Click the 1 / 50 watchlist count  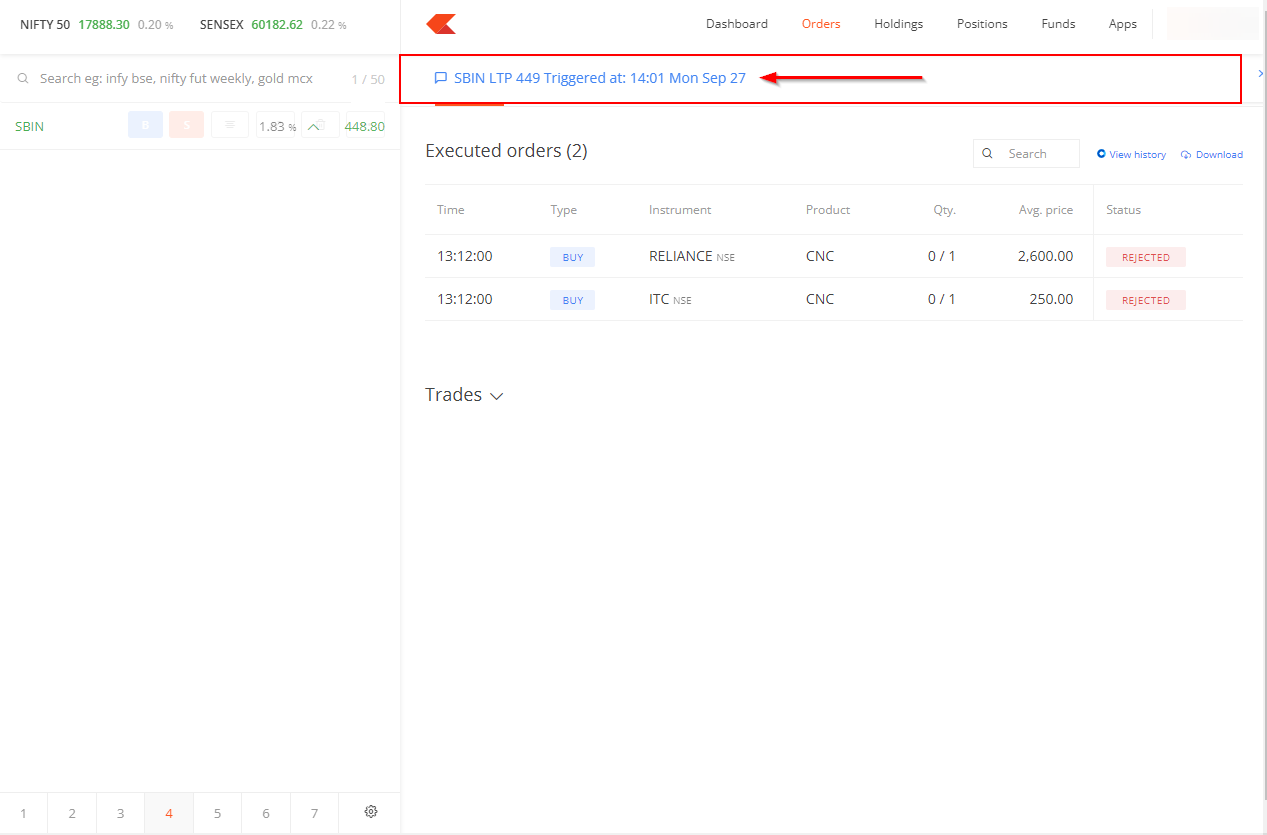pyautogui.click(x=368, y=79)
